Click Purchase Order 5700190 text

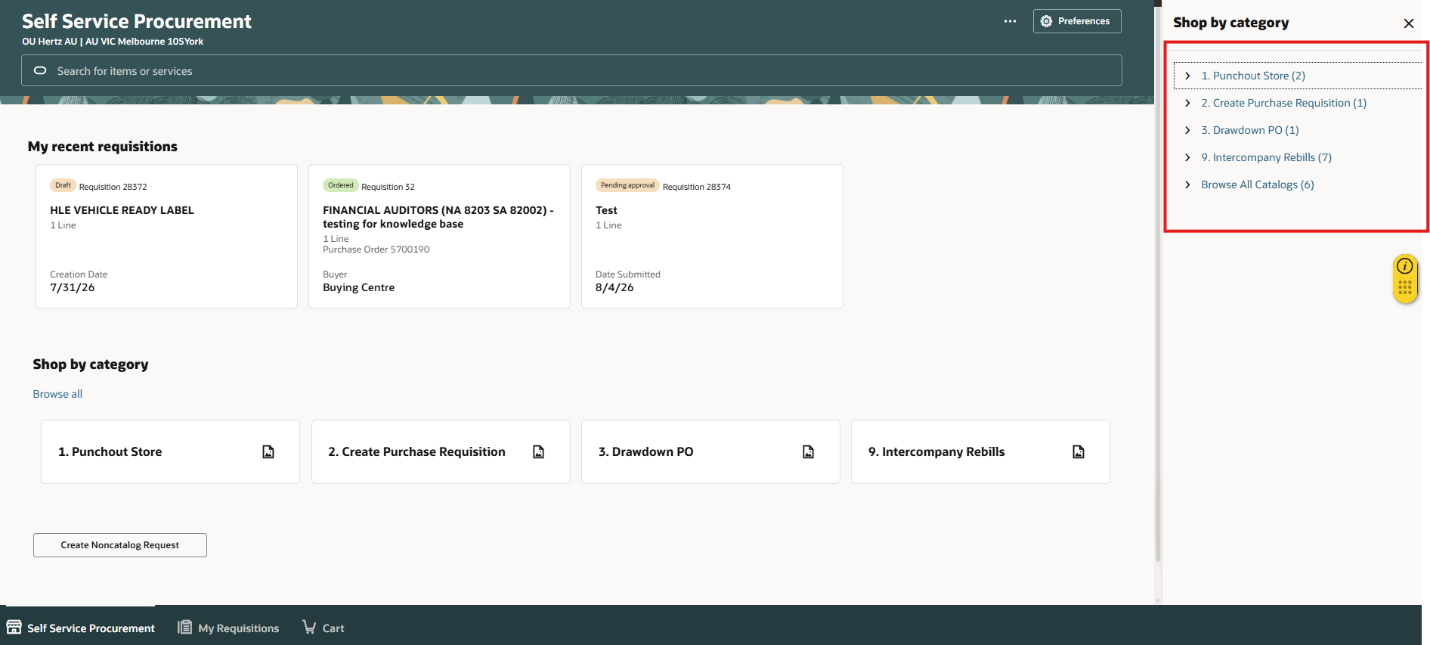tap(376, 249)
